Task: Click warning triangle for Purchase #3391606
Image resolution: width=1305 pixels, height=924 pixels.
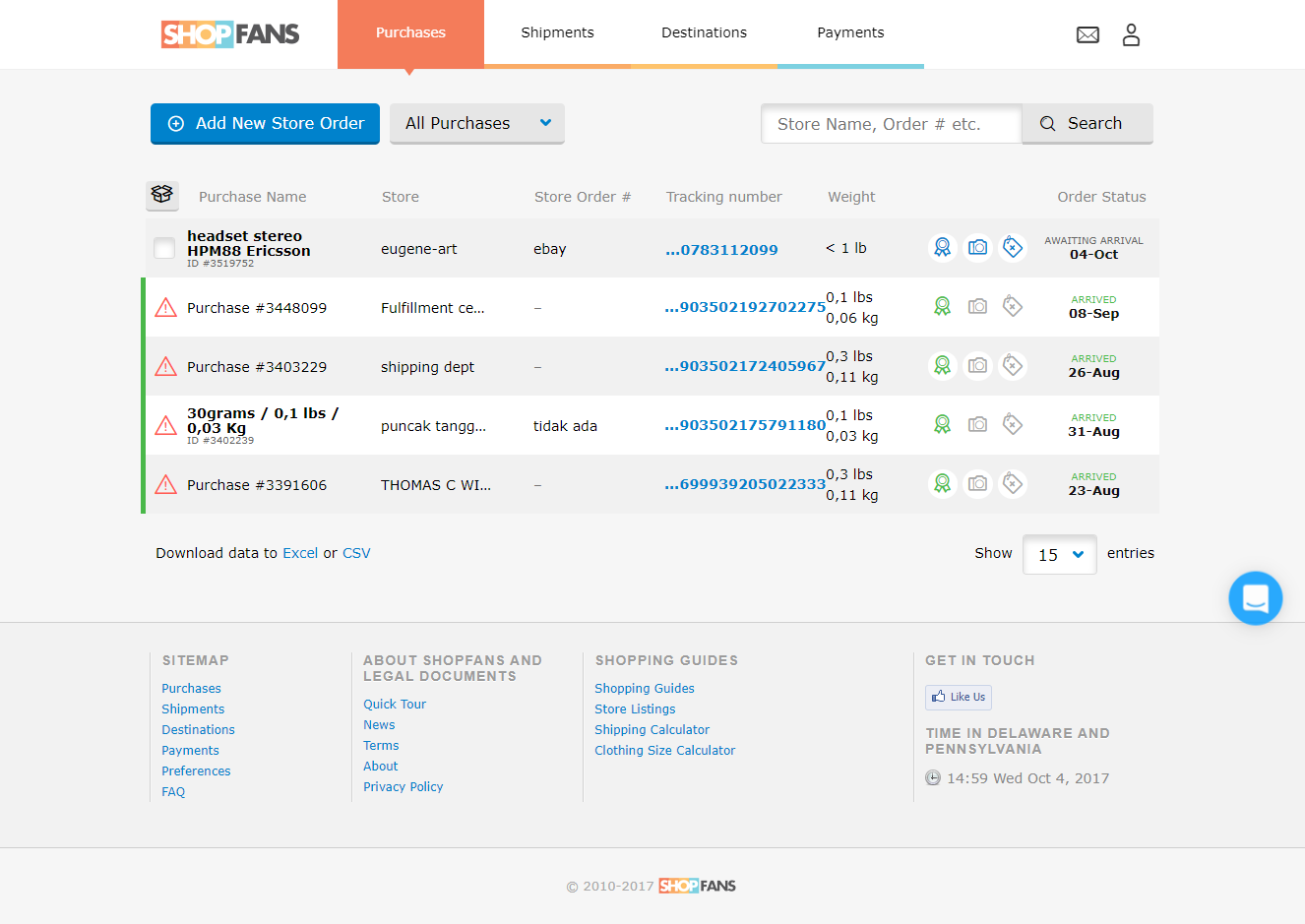Action: tap(166, 484)
